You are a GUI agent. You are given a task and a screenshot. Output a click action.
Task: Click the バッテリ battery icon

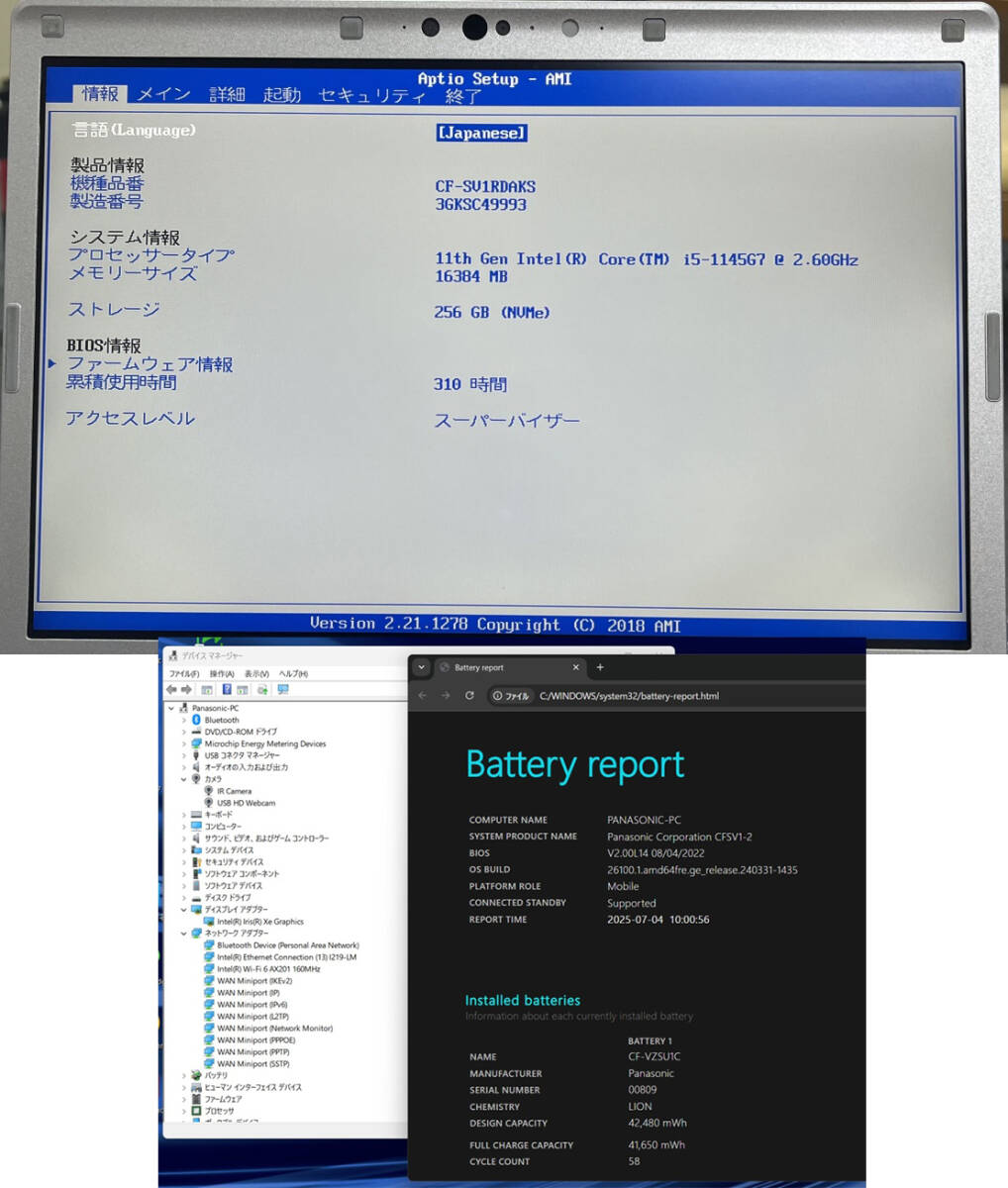coord(196,1075)
